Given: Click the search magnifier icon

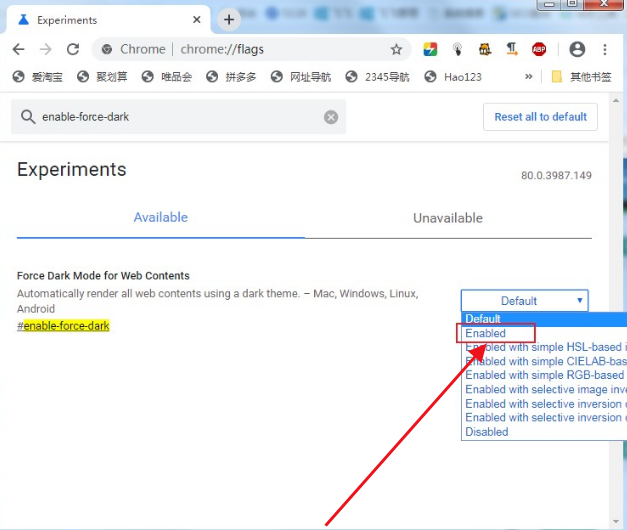Looking at the screenshot, I should click(28, 117).
